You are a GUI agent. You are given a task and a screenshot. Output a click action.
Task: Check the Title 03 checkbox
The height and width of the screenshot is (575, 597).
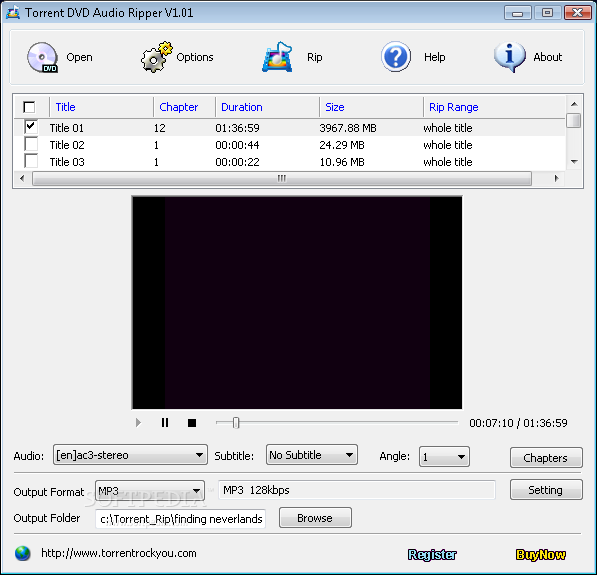[x=31, y=161]
